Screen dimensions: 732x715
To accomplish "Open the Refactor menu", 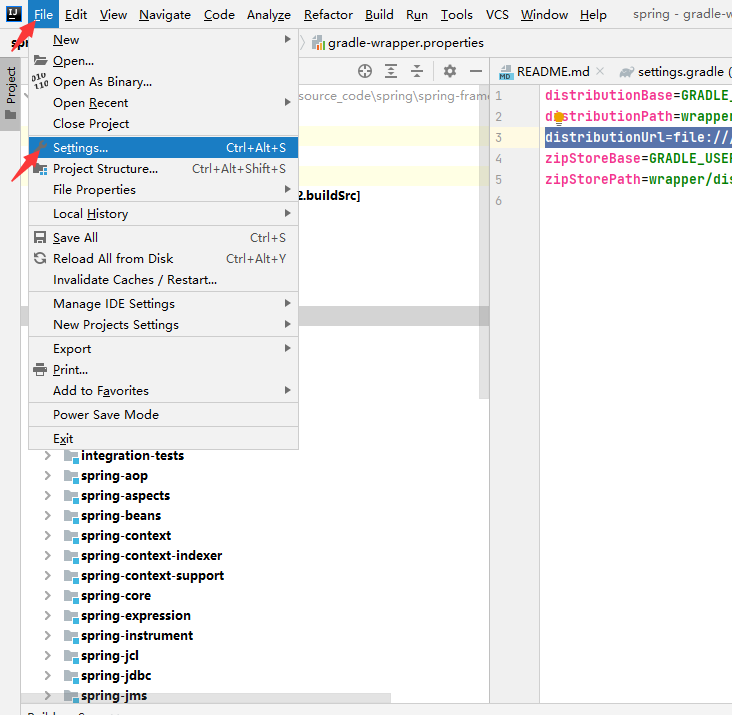I will 328,15.
